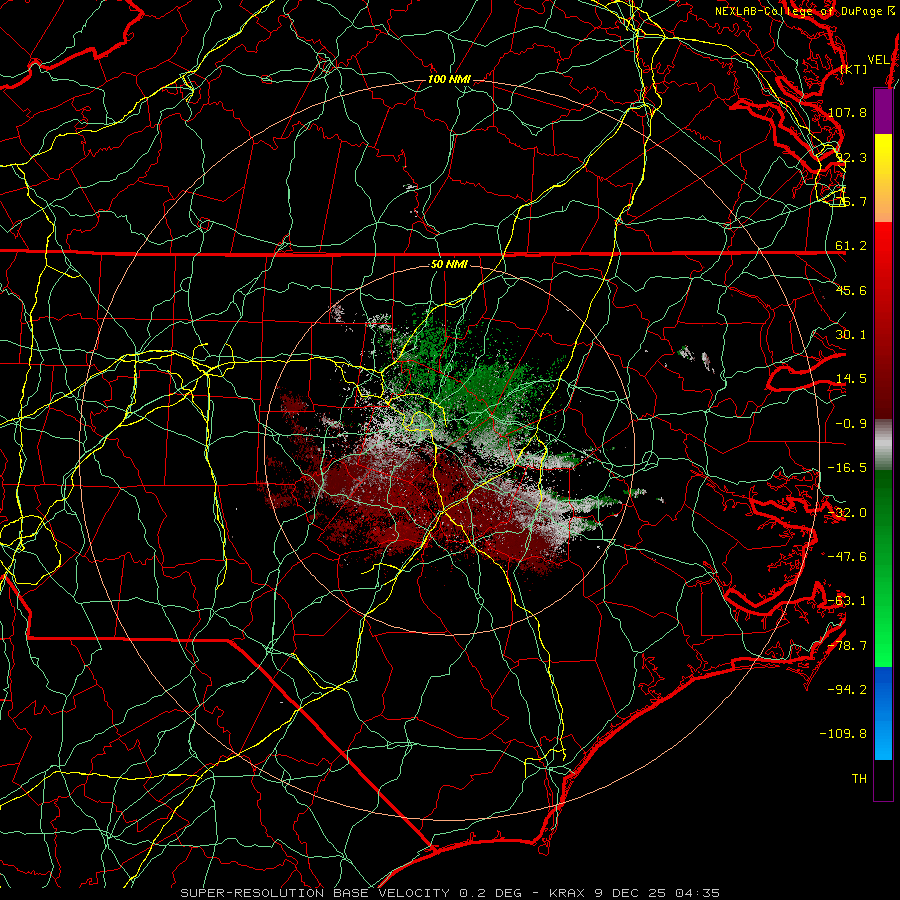Click the 45.6 velocity scale value
Image resolution: width=900 pixels, height=900 pixels.
(851, 290)
